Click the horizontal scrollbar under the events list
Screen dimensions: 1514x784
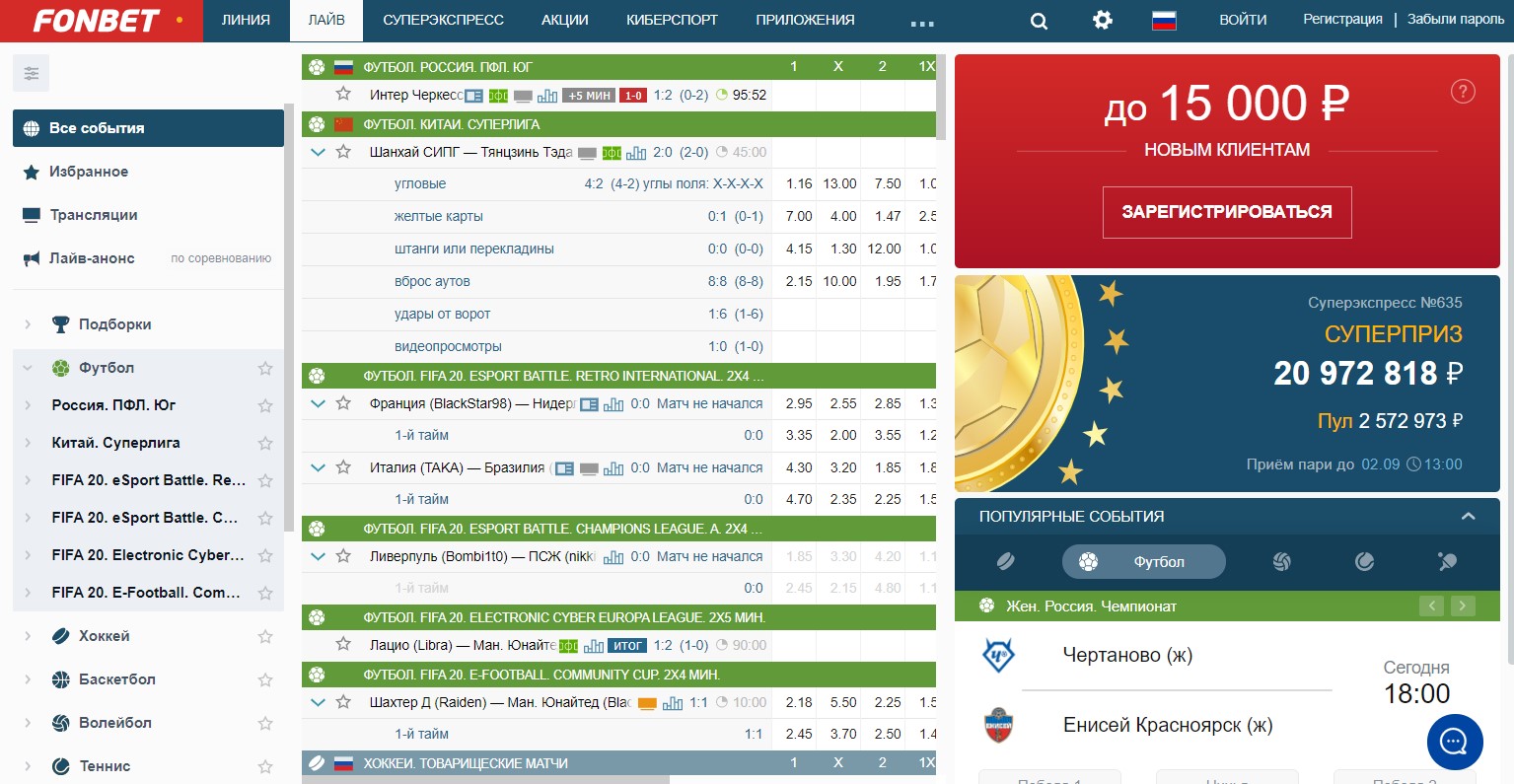[485, 780]
